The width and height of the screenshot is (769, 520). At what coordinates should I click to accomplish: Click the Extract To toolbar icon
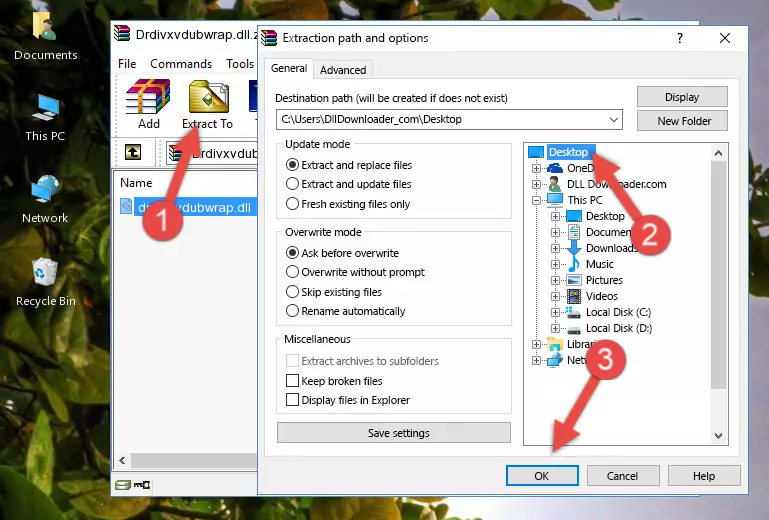[208, 97]
